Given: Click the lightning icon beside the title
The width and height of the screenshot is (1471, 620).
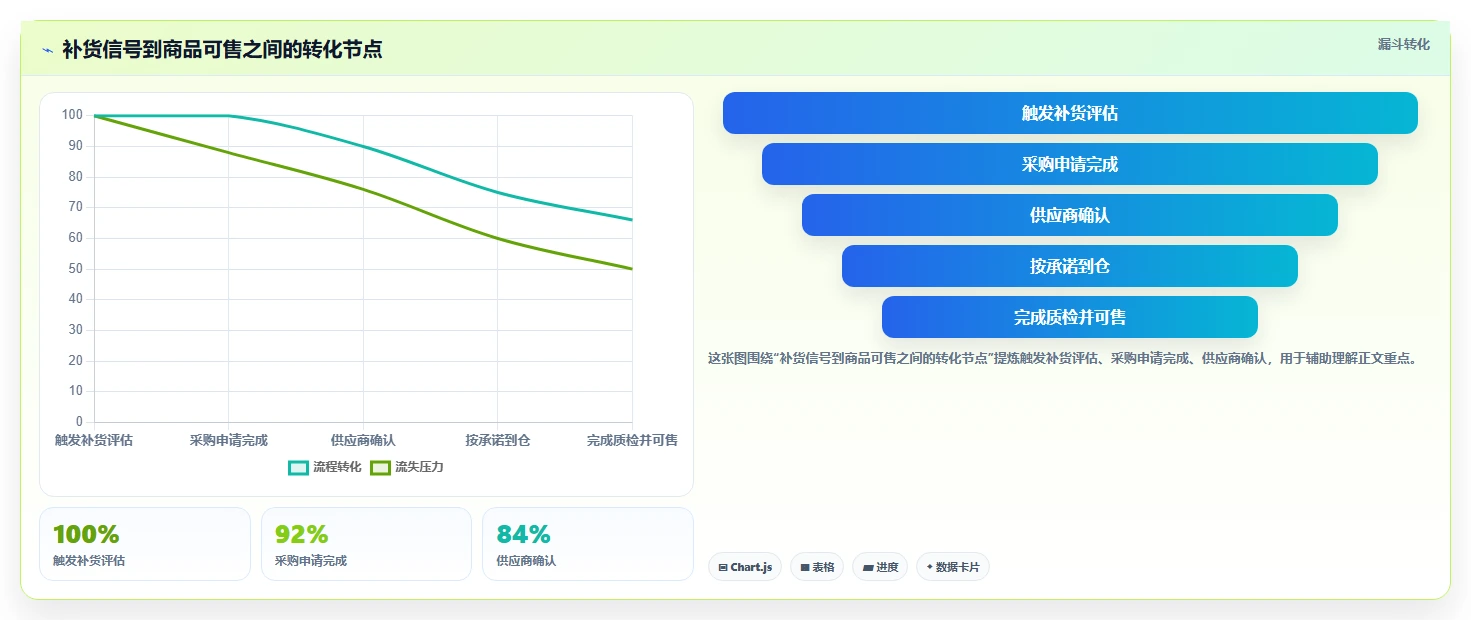Looking at the screenshot, I should tap(47, 50).
